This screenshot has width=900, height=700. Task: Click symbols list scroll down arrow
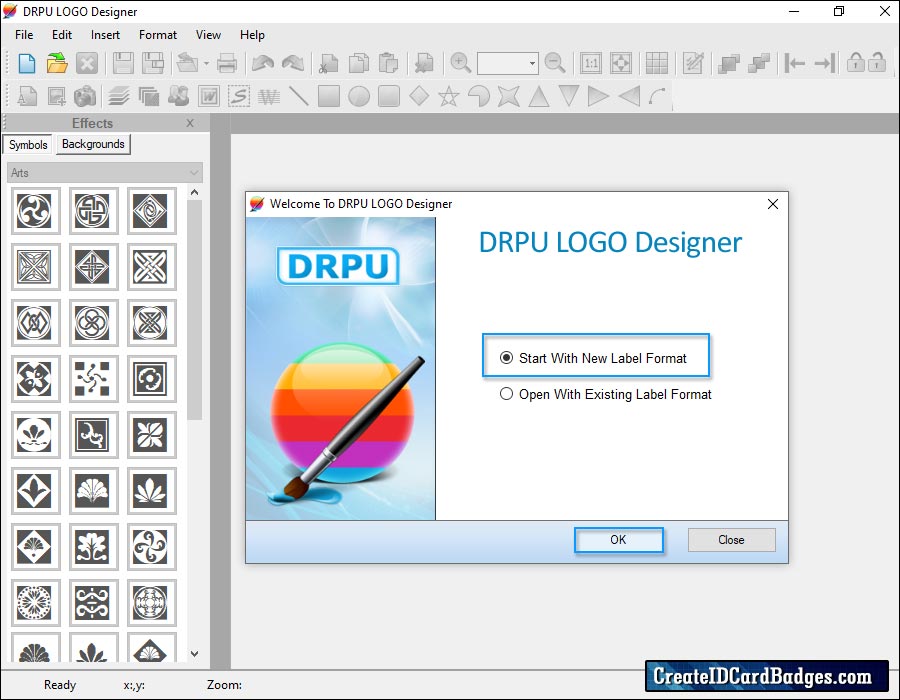195,654
